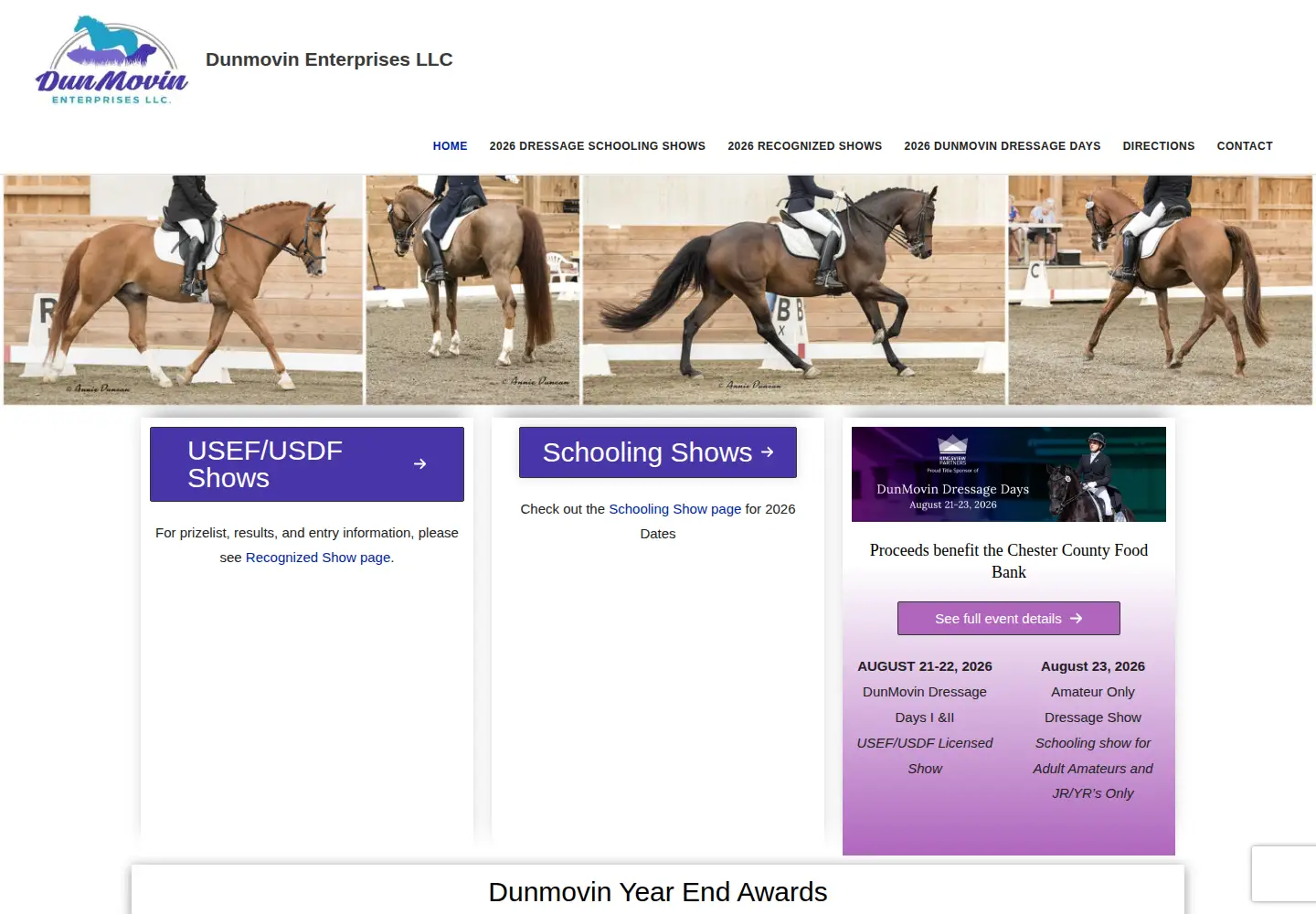
Task: Click See full event details button
Action: [1009, 619]
